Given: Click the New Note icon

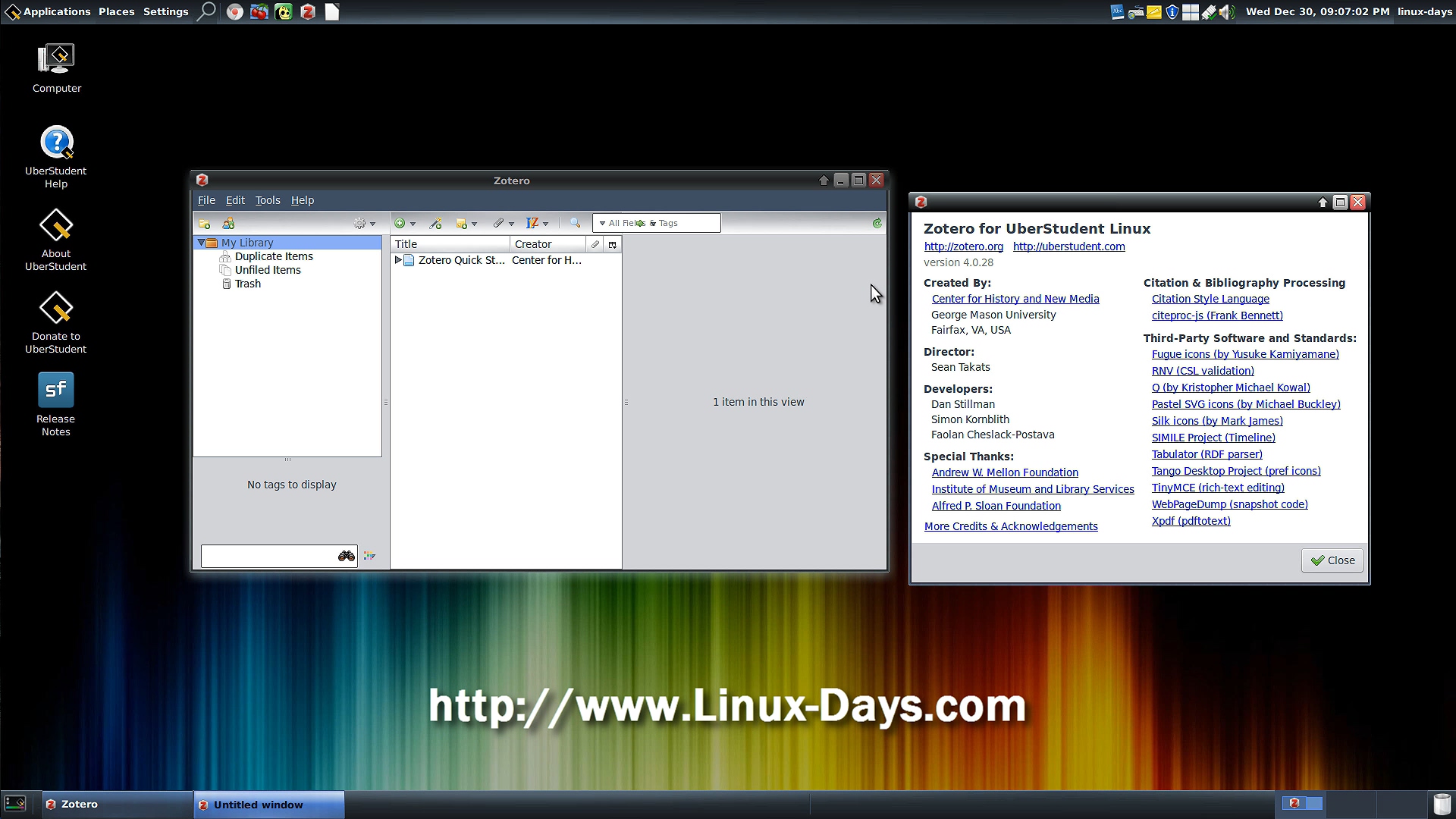Looking at the screenshot, I should 461,224.
